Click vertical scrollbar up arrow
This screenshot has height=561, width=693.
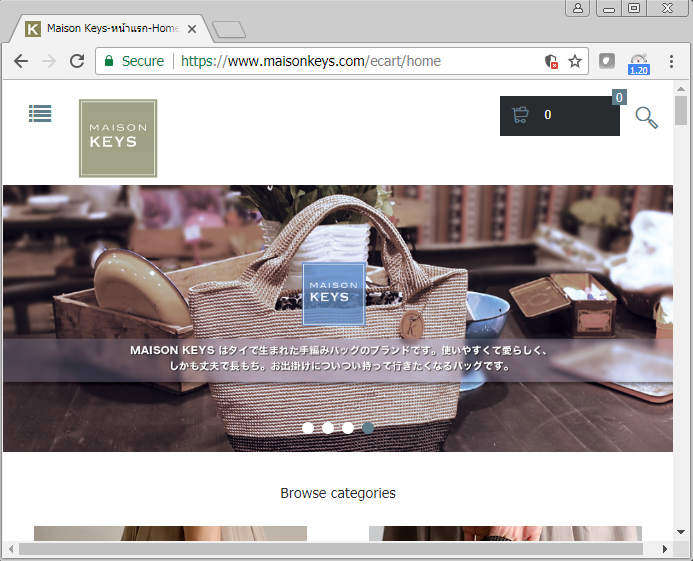tap(681, 89)
